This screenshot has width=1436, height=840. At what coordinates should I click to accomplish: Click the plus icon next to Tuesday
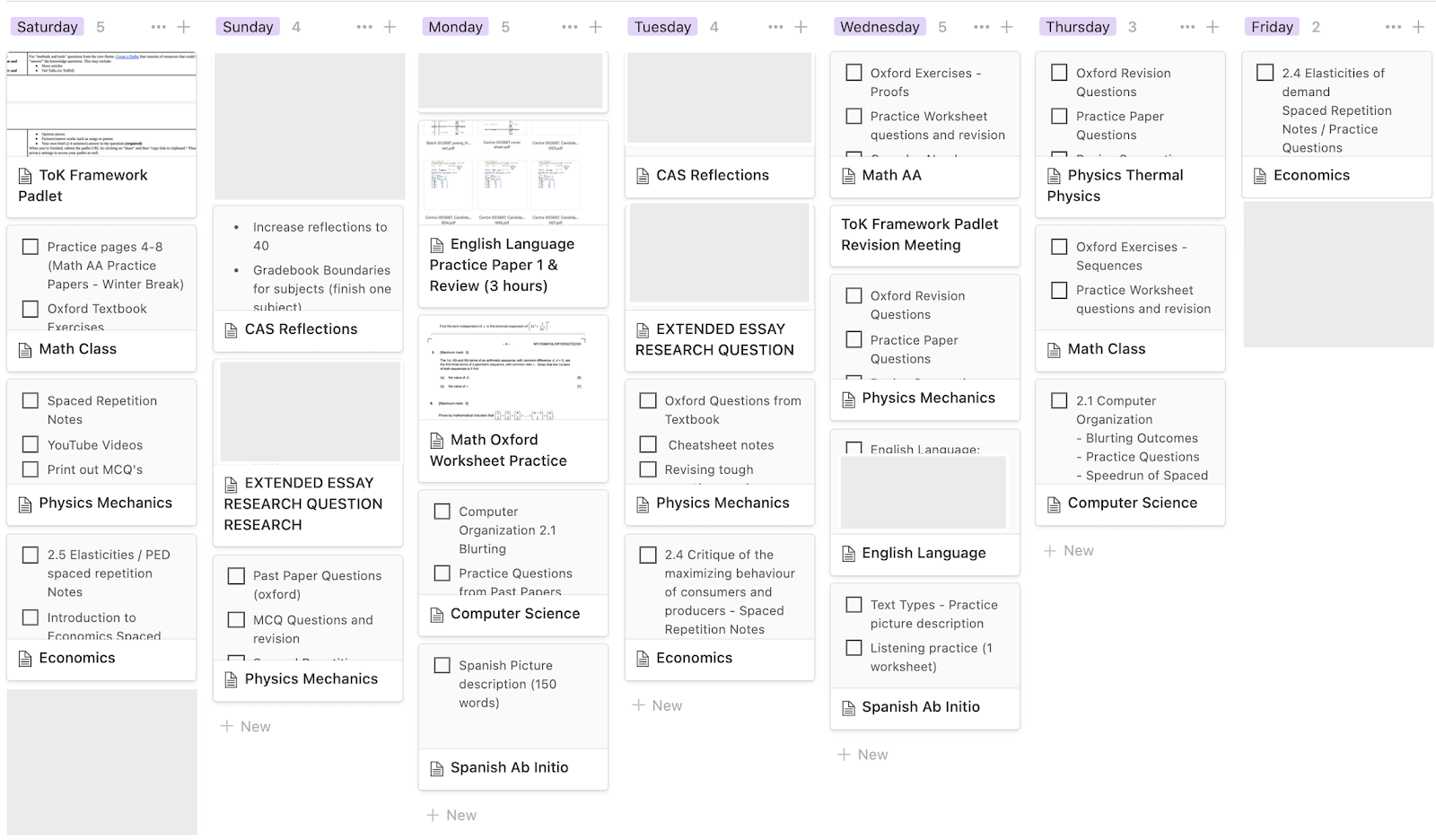(801, 27)
